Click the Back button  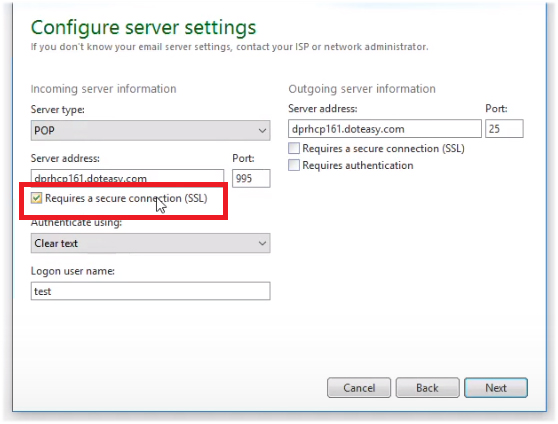click(x=427, y=388)
